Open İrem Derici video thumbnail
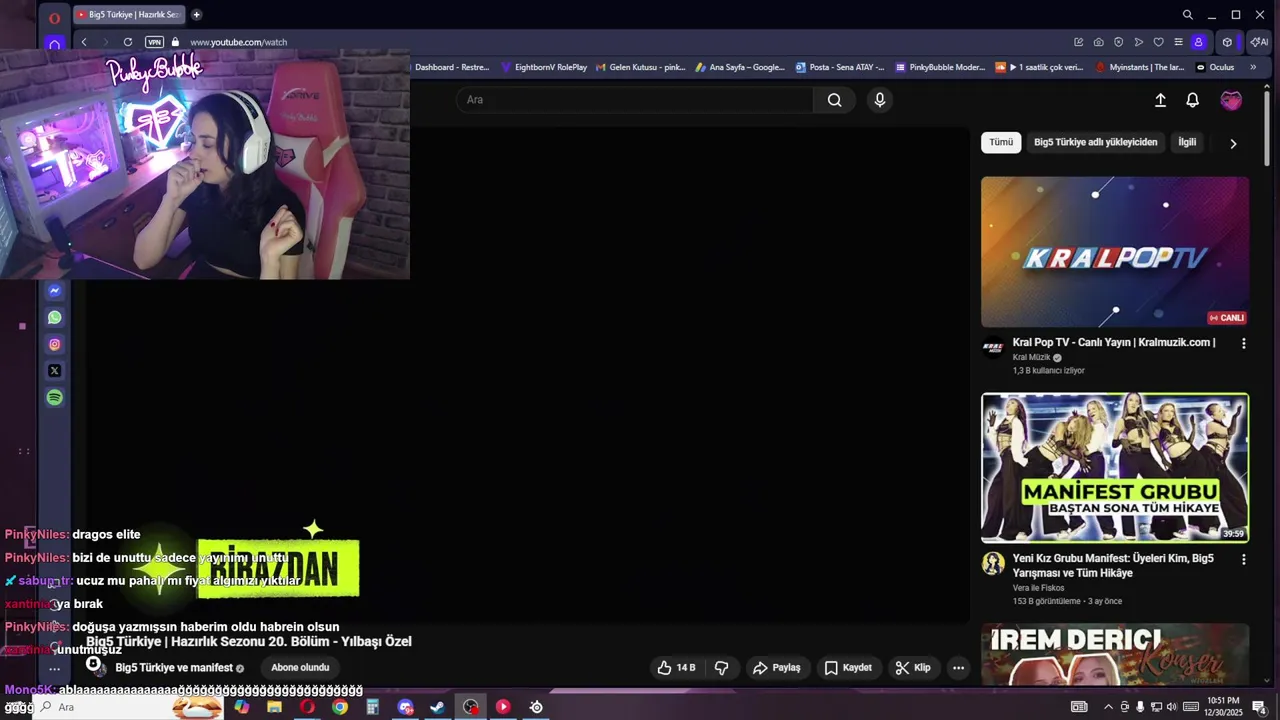The width and height of the screenshot is (1280, 720). tap(1115, 655)
